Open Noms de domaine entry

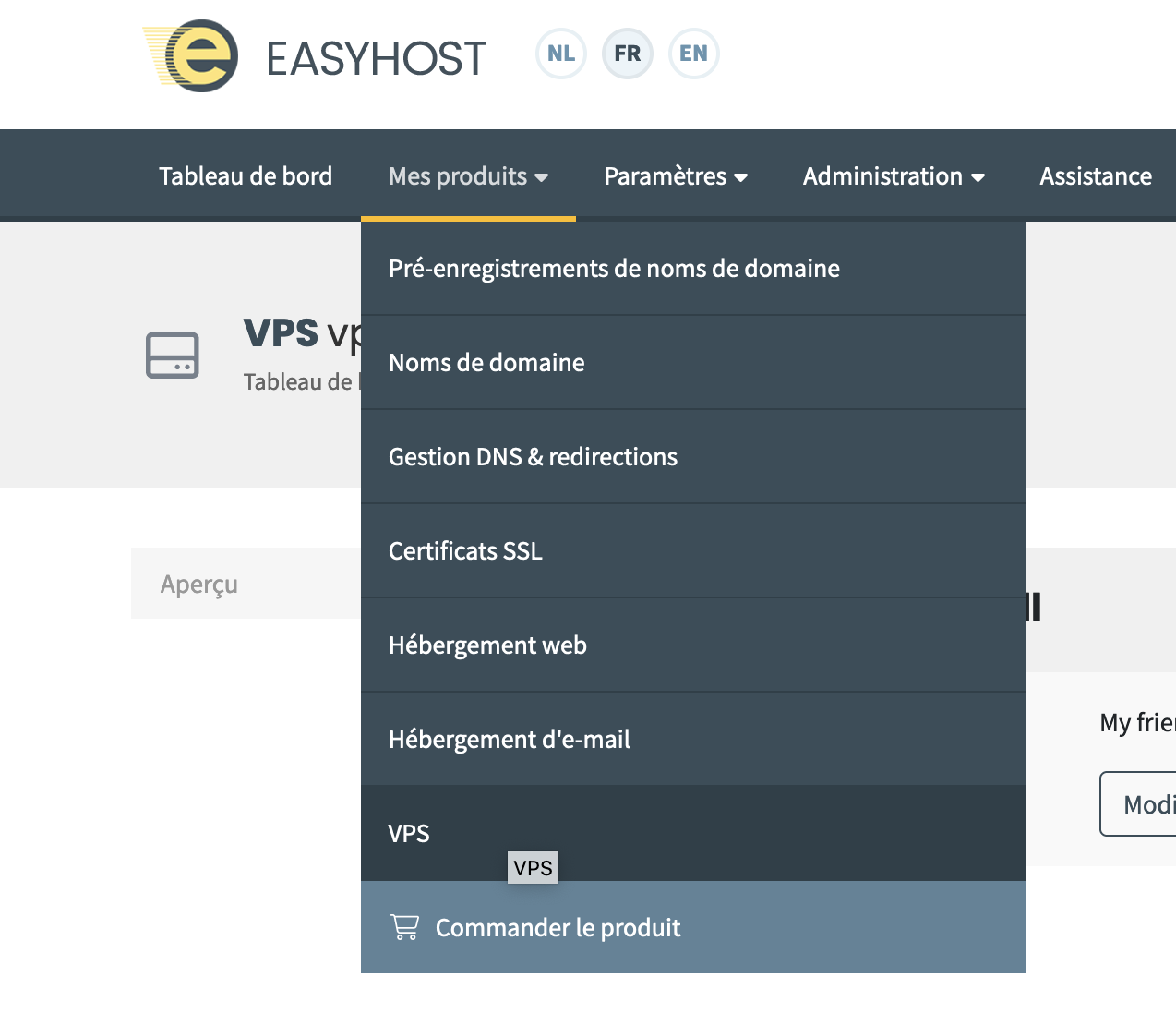point(486,363)
